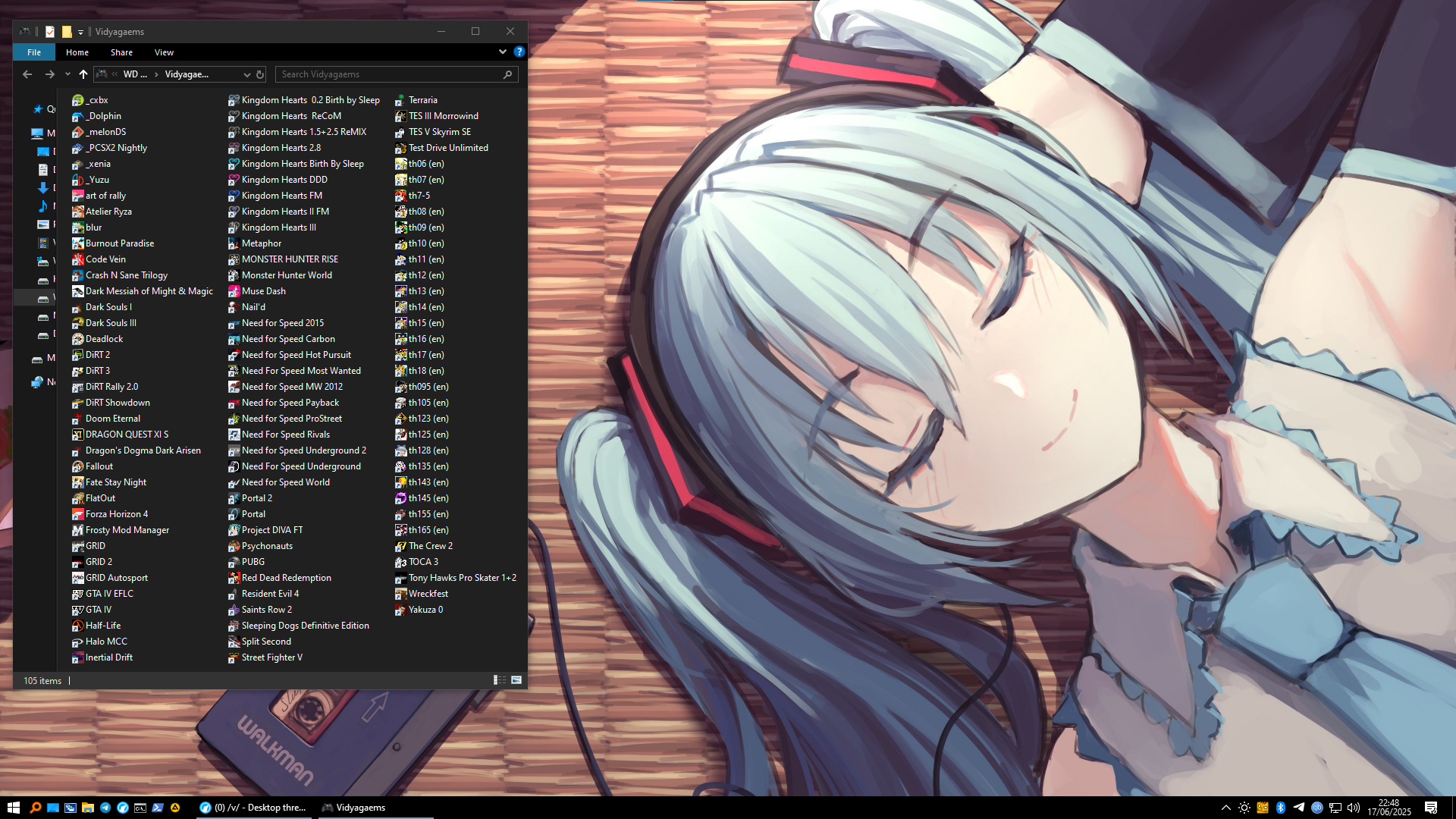Open the qBittorrent tray icon

pos(1317,808)
